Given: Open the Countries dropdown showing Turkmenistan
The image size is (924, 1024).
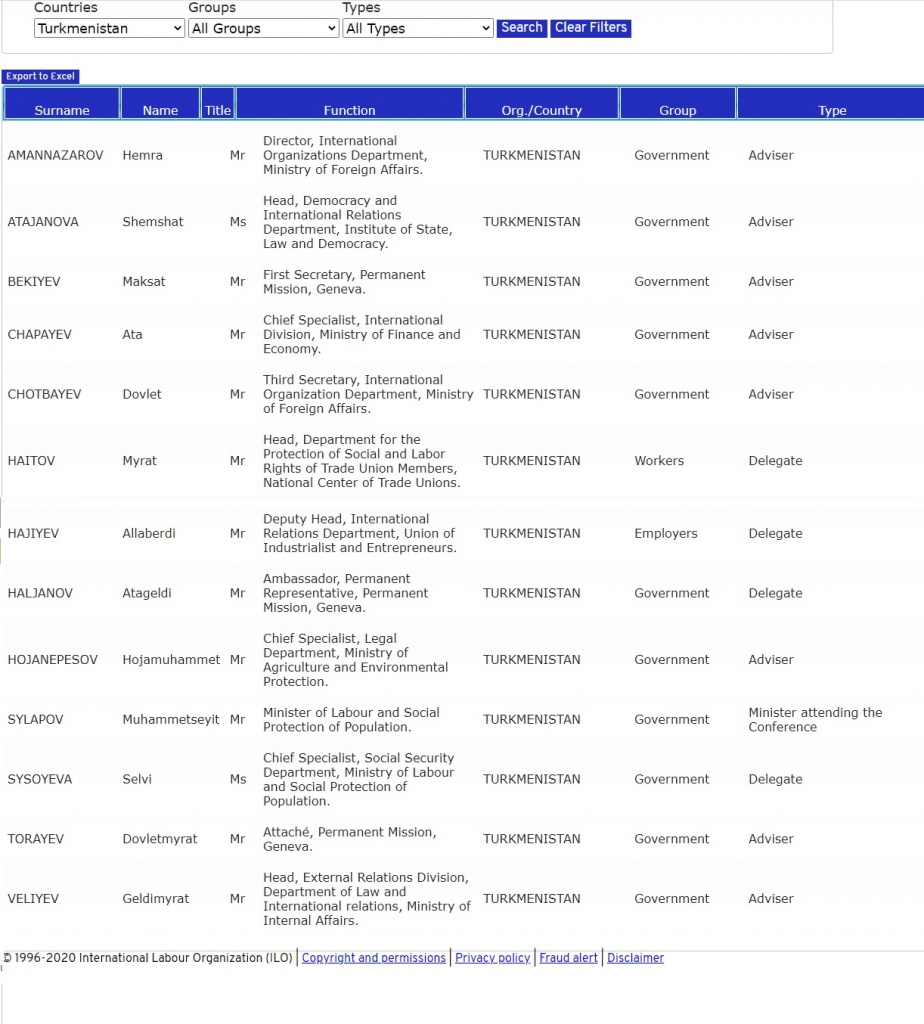Looking at the screenshot, I should [x=109, y=29].
